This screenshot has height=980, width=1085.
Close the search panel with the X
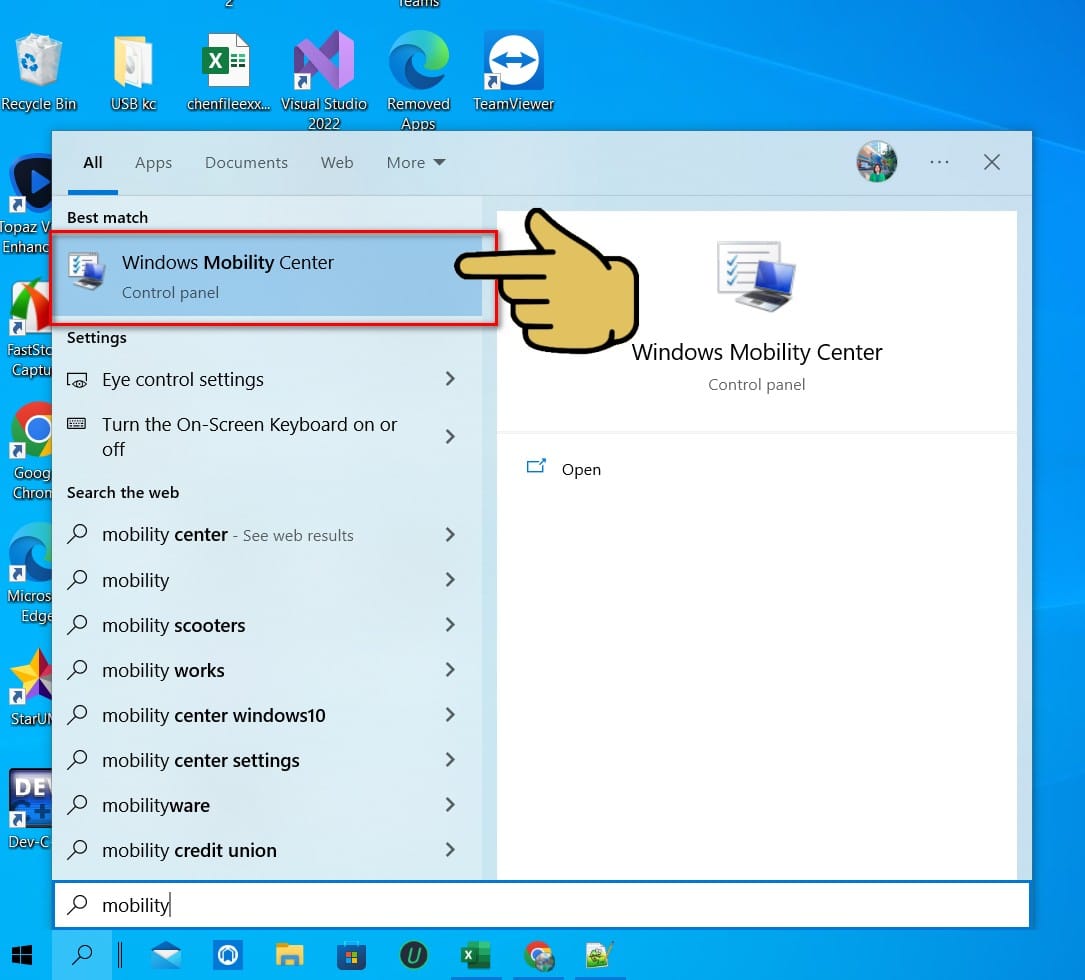pos(992,162)
